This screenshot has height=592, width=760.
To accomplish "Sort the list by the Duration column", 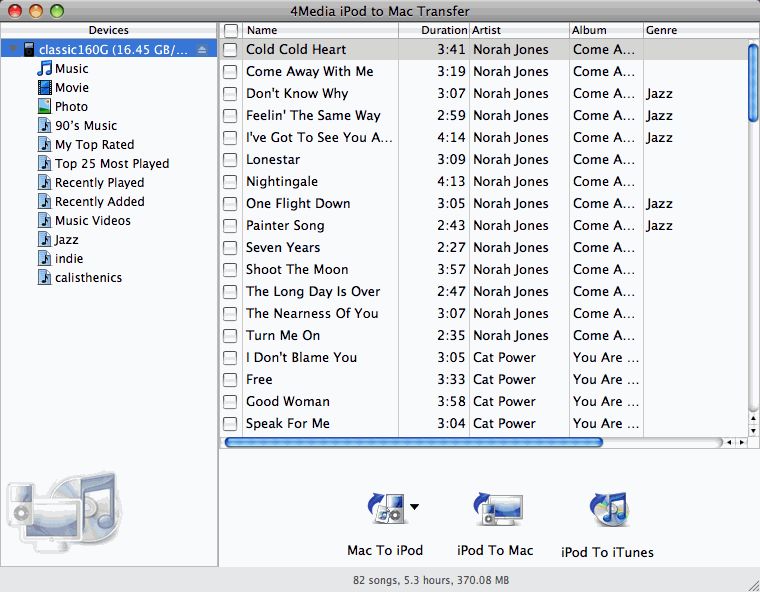I will point(434,30).
